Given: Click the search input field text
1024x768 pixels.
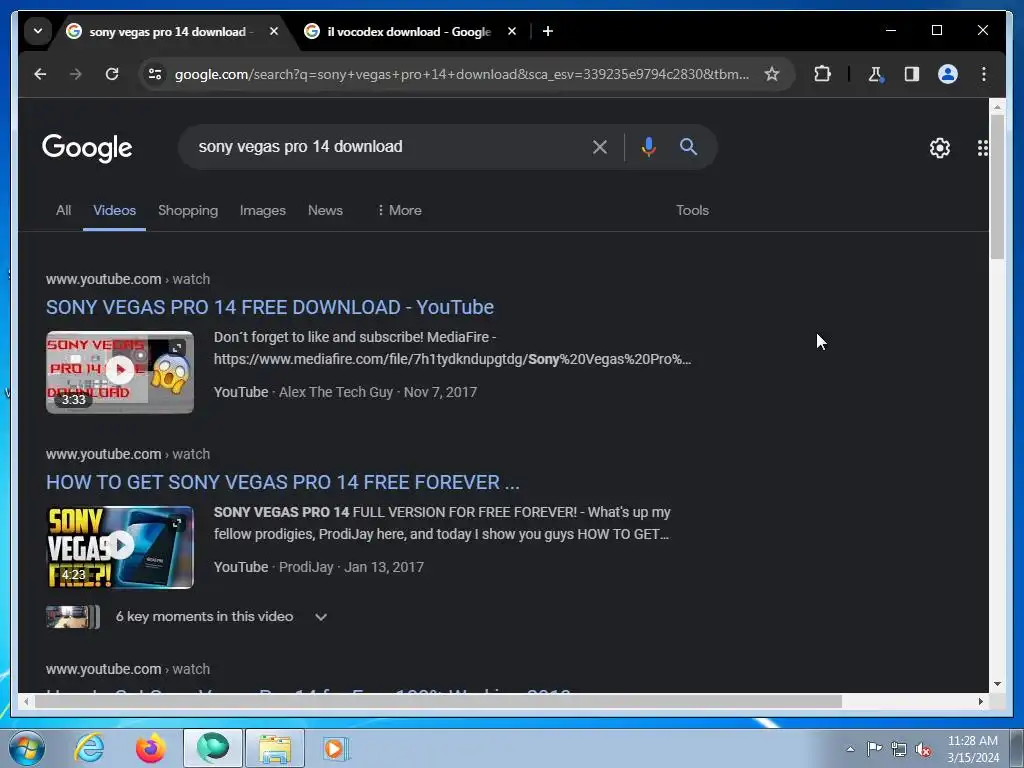Looking at the screenshot, I should click(x=300, y=146).
